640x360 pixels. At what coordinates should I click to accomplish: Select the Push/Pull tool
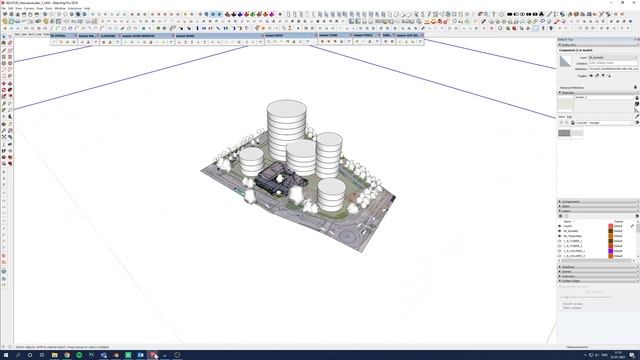pos(10,84)
